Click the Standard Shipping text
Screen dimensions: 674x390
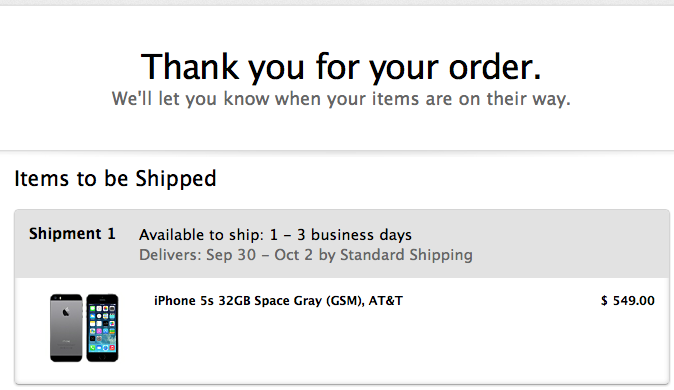click(x=406, y=255)
